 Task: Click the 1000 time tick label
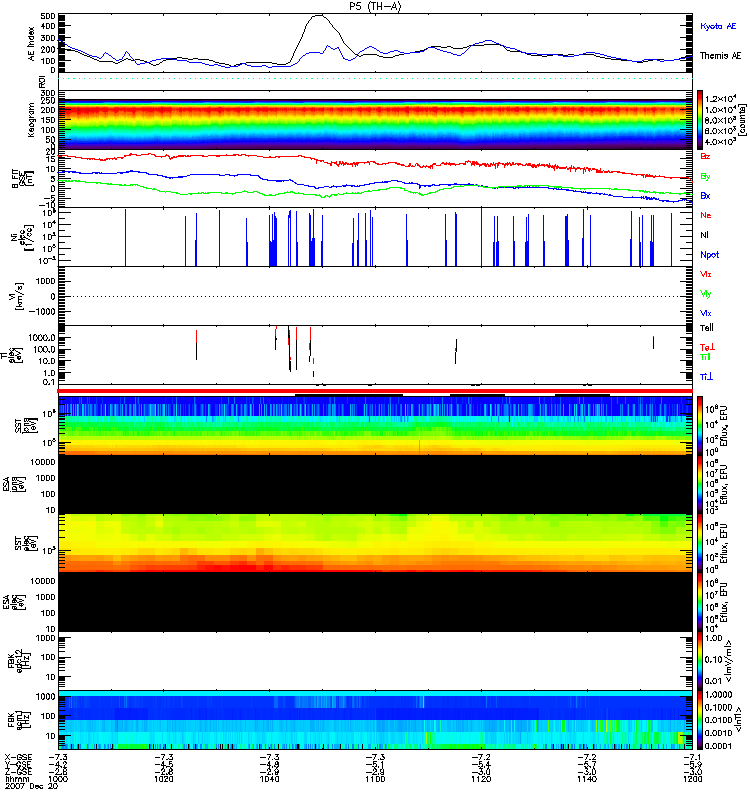coord(58,779)
